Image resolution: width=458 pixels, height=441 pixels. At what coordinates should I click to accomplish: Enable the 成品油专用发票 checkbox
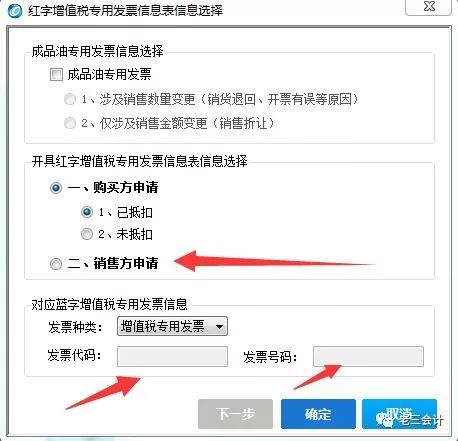(56, 74)
